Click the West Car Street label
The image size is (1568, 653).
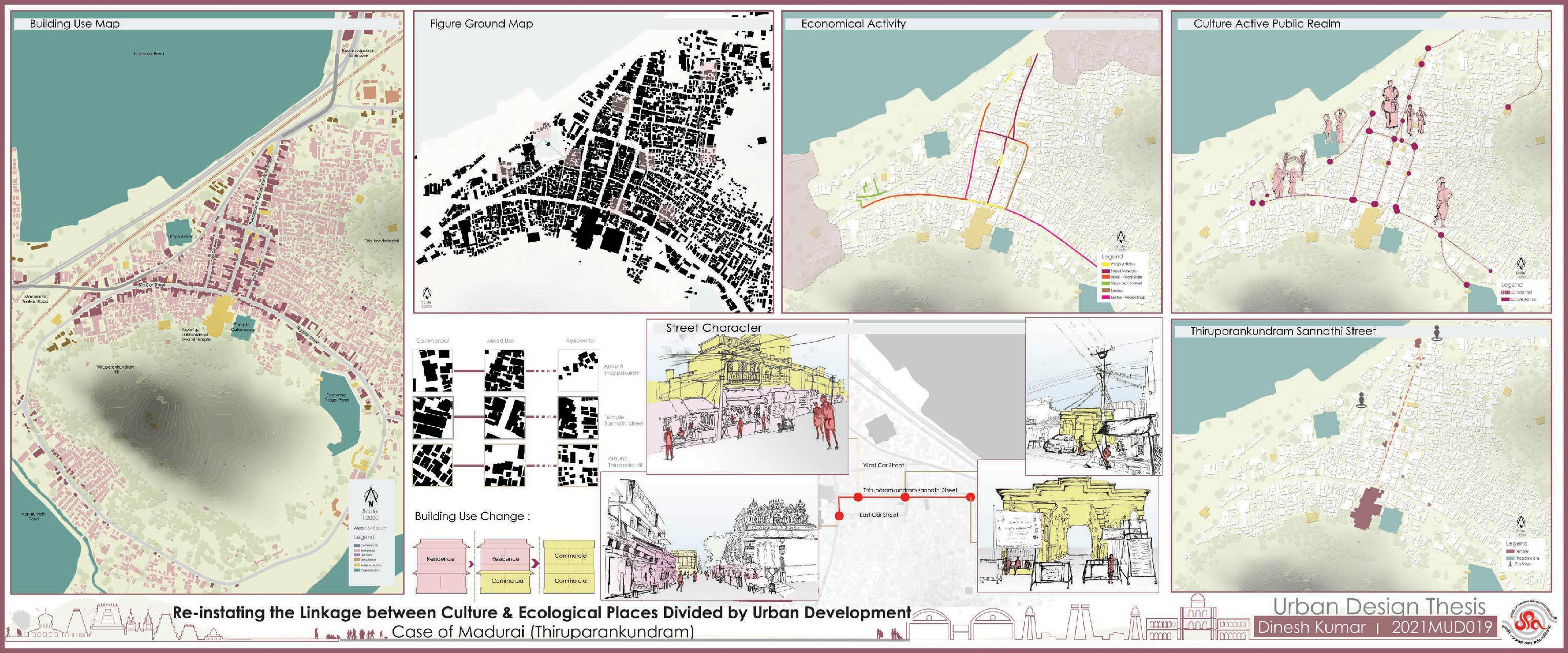(883, 466)
